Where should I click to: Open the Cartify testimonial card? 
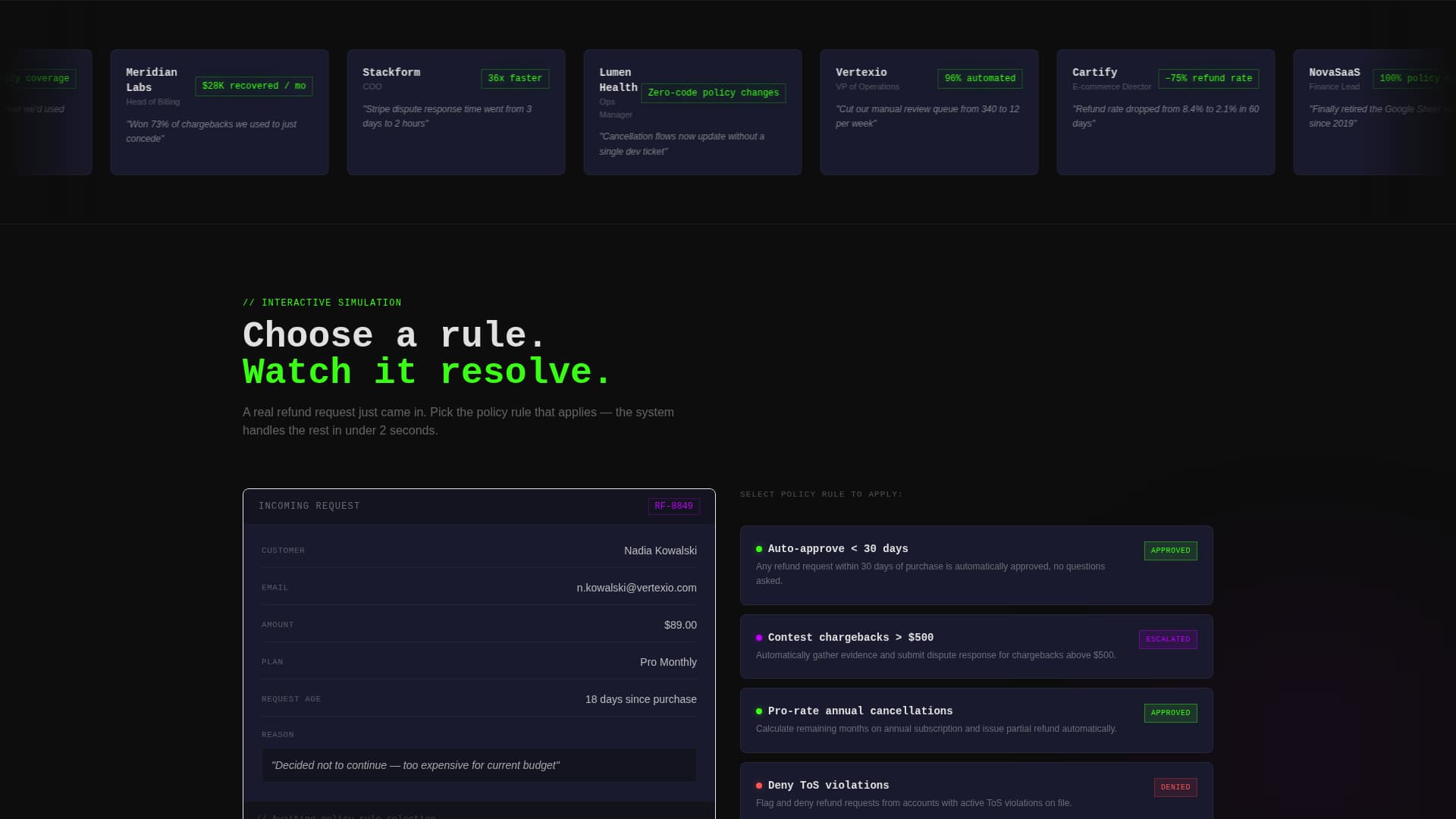pos(1166,112)
